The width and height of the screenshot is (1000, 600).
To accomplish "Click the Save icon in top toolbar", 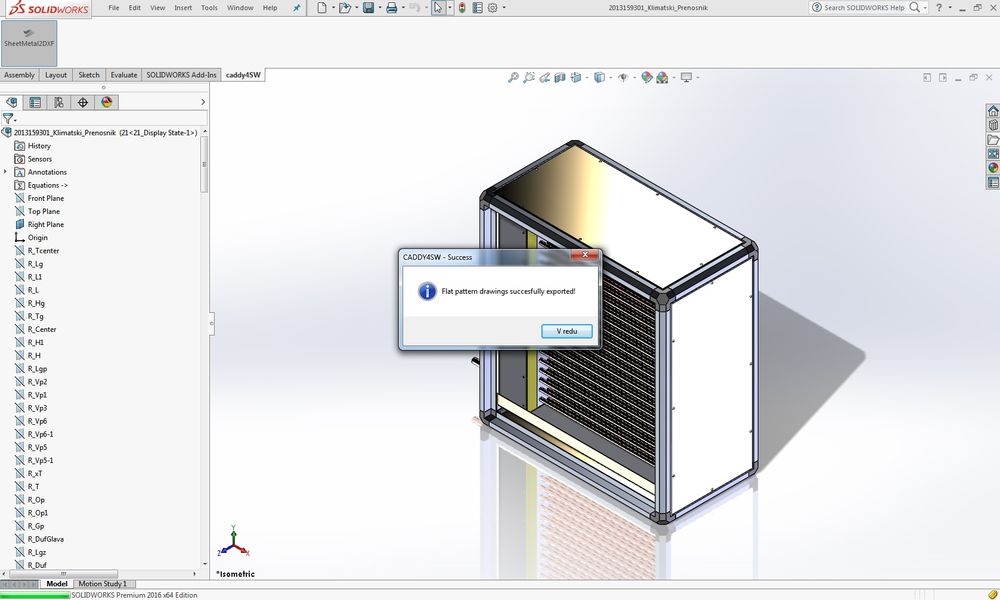I will point(368,8).
